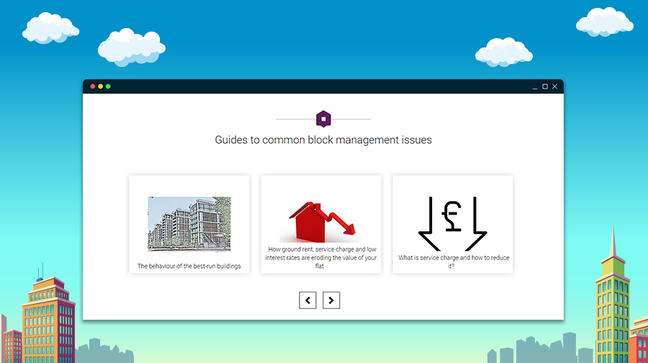Screen dimensions: 648x363
Task: Open 'The behaviour of the best-run buildings' guide
Action: point(189,266)
